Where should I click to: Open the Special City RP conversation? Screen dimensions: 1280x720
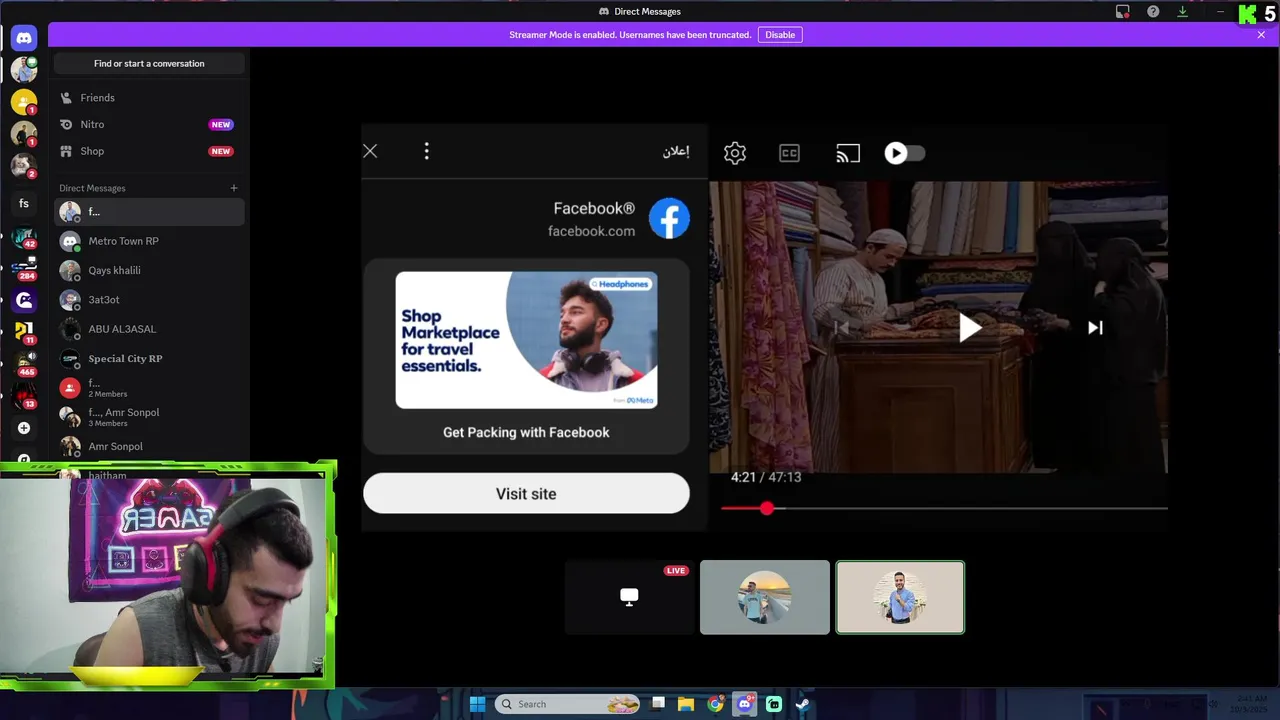(149, 358)
